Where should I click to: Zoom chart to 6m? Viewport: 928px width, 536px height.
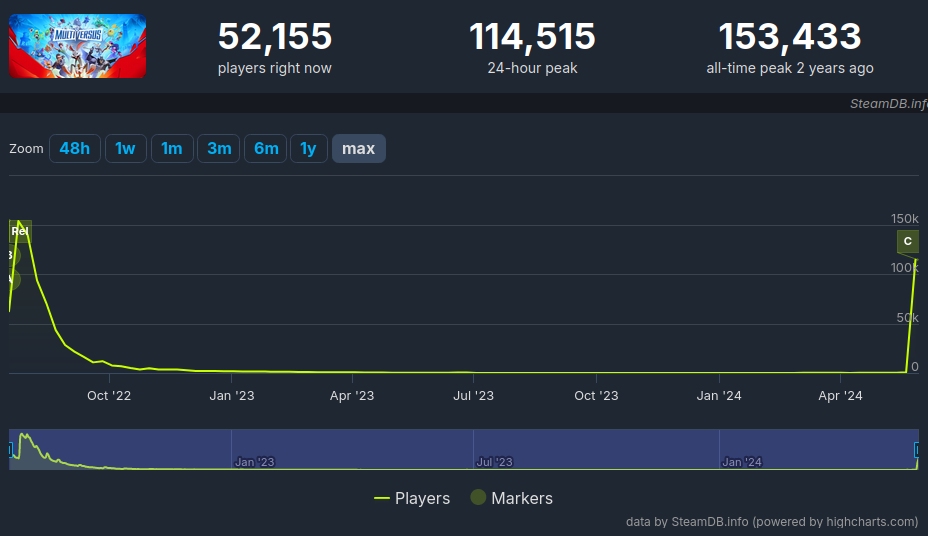pos(266,149)
